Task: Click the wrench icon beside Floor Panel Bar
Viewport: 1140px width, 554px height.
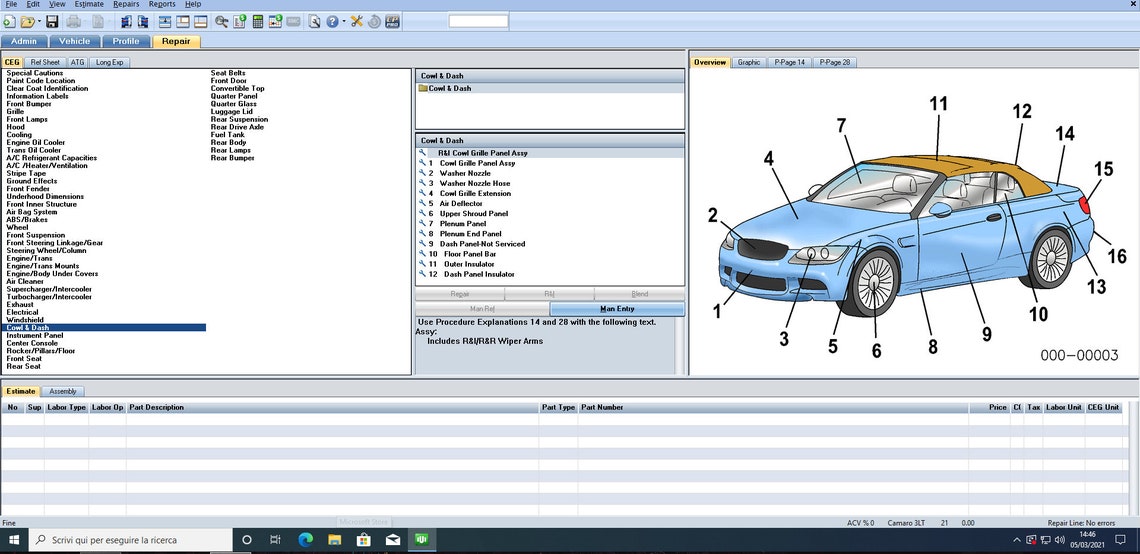Action: (x=422, y=254)
